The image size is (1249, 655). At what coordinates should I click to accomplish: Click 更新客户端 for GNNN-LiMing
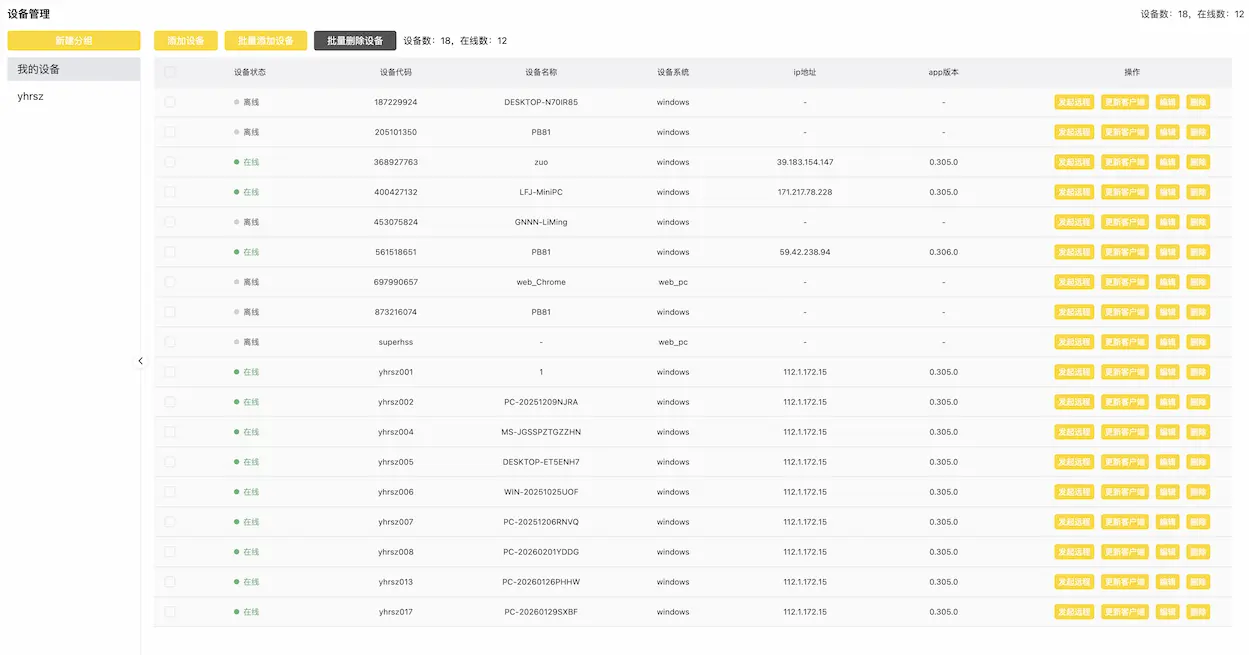(1125, 222)
